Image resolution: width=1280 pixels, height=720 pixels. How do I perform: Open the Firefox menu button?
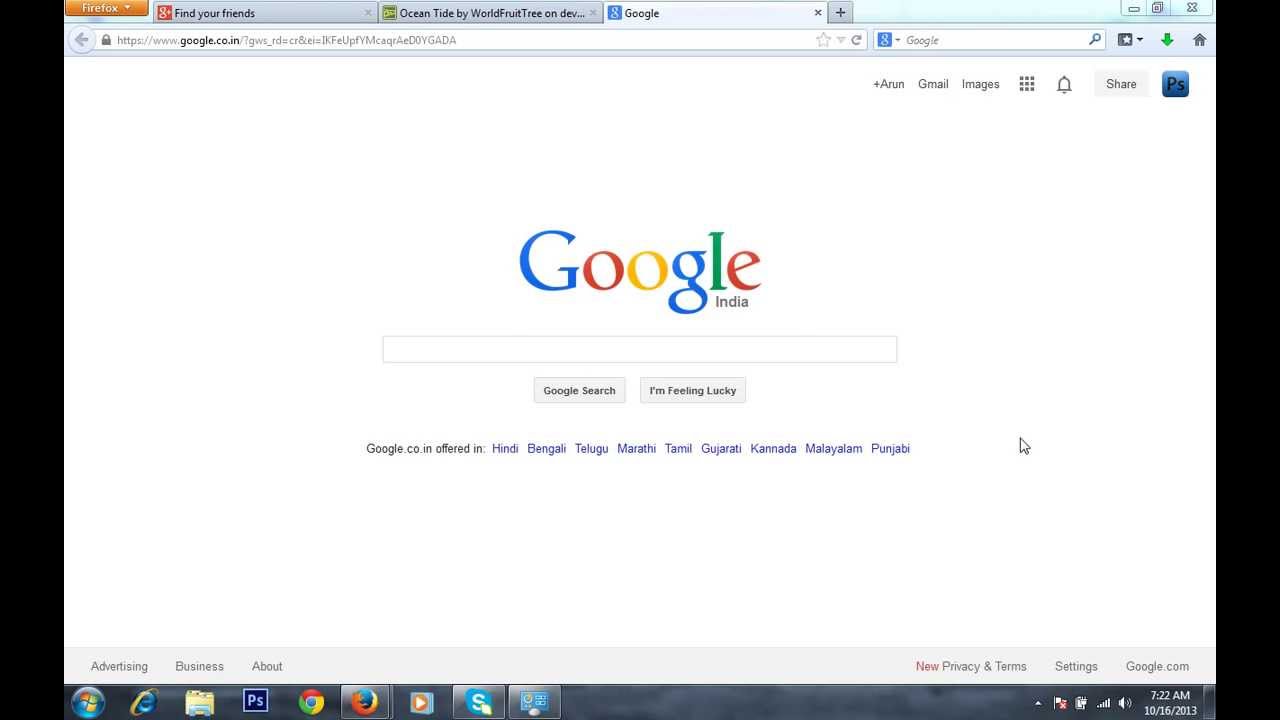106,8
